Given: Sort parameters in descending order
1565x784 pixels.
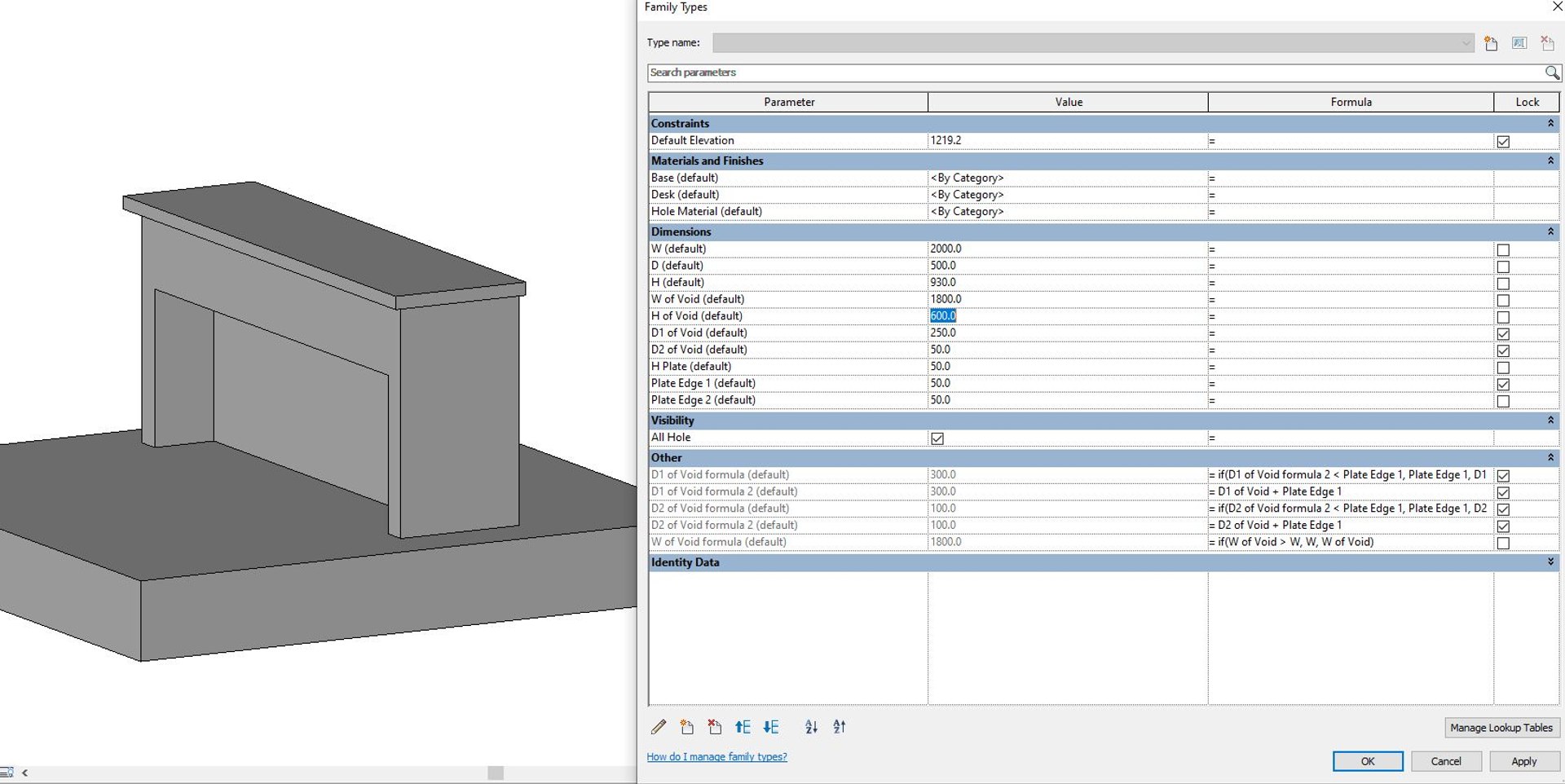Looking at the screenshot, I should click(840, 727).
